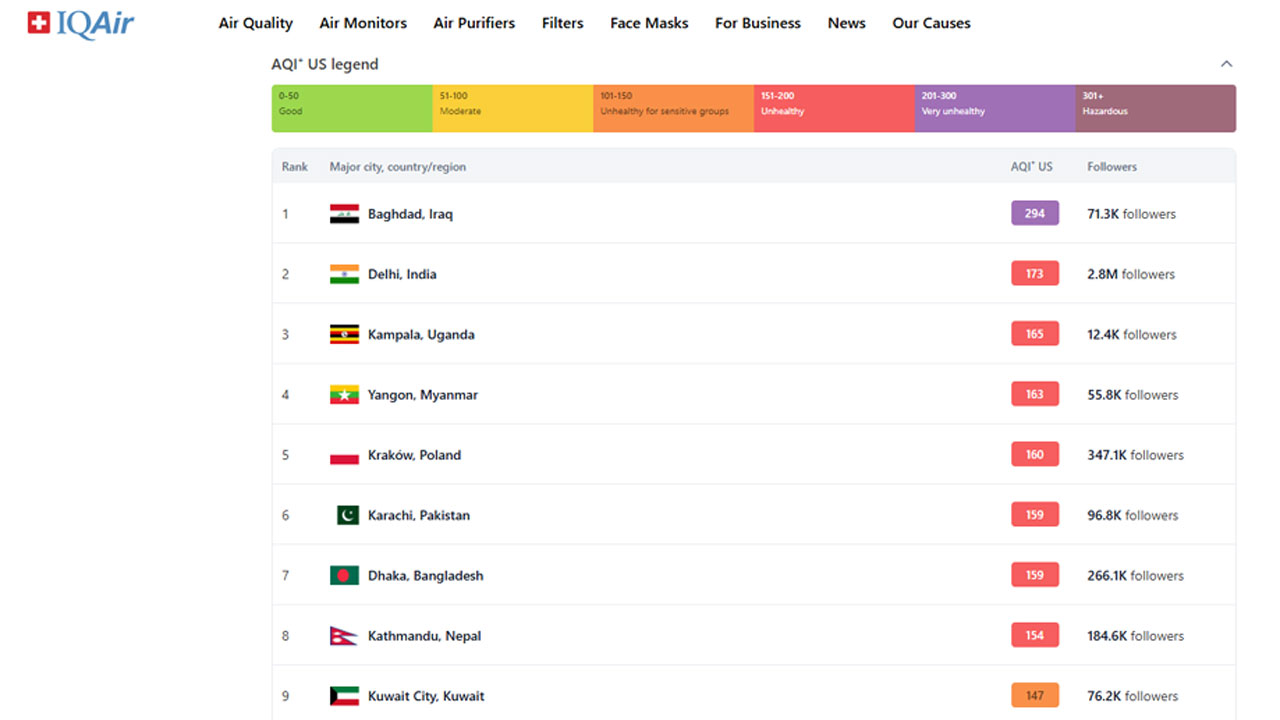Screen dimensions: 1280x720
Task: Click the purple Very unhealthy legend swatch
Action: [x=994, y=108]
